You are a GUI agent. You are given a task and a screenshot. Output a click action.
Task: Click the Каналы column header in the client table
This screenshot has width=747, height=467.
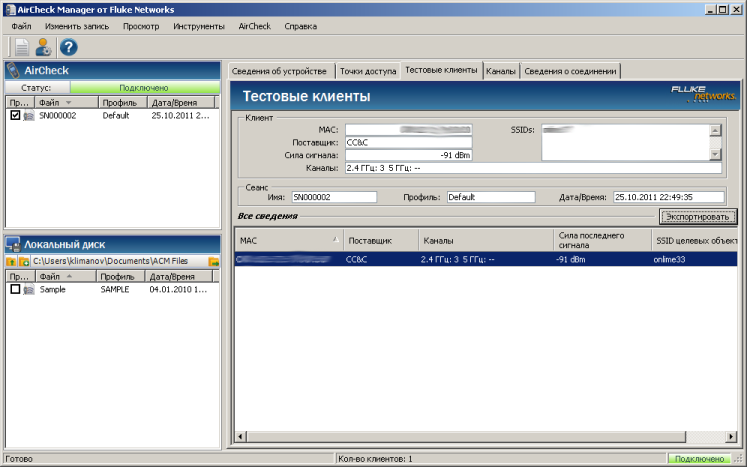[x=485, y=240]
